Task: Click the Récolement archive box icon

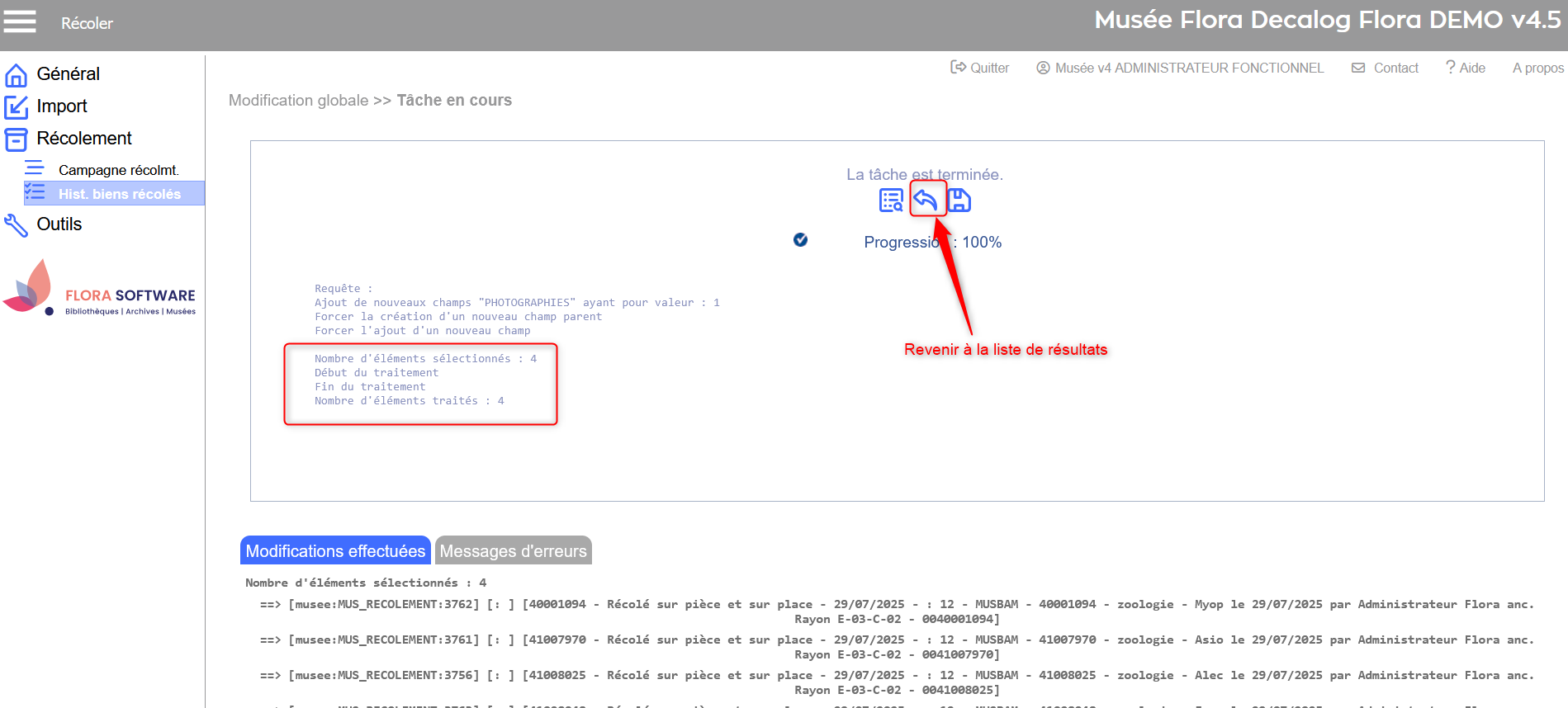Action: 16,139
